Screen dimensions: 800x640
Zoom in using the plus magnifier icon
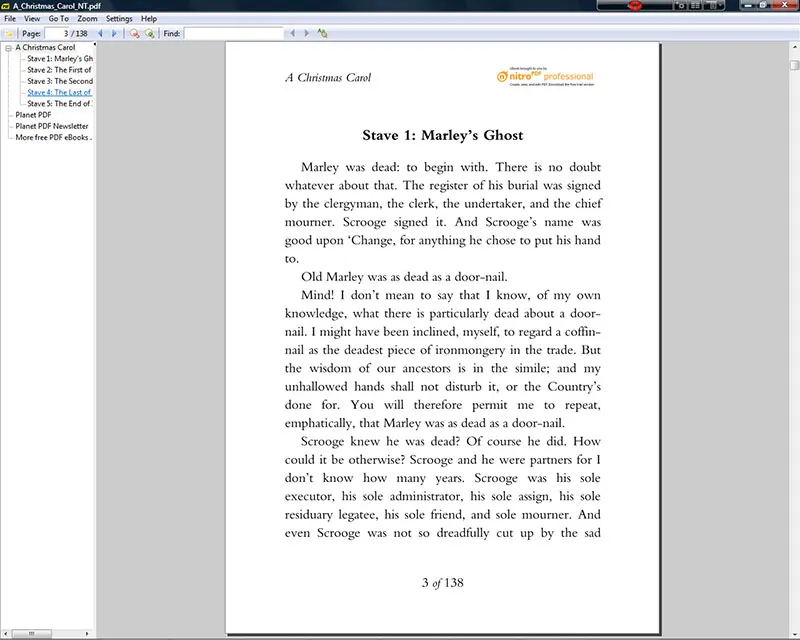[149, 34]
